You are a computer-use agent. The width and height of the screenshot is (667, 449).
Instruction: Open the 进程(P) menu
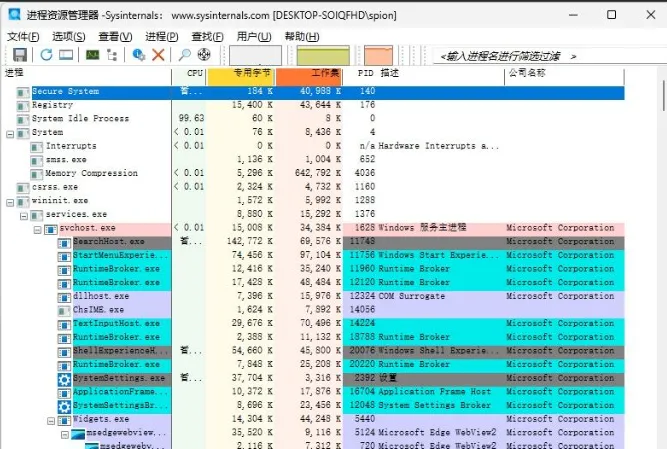pos(162,37)
